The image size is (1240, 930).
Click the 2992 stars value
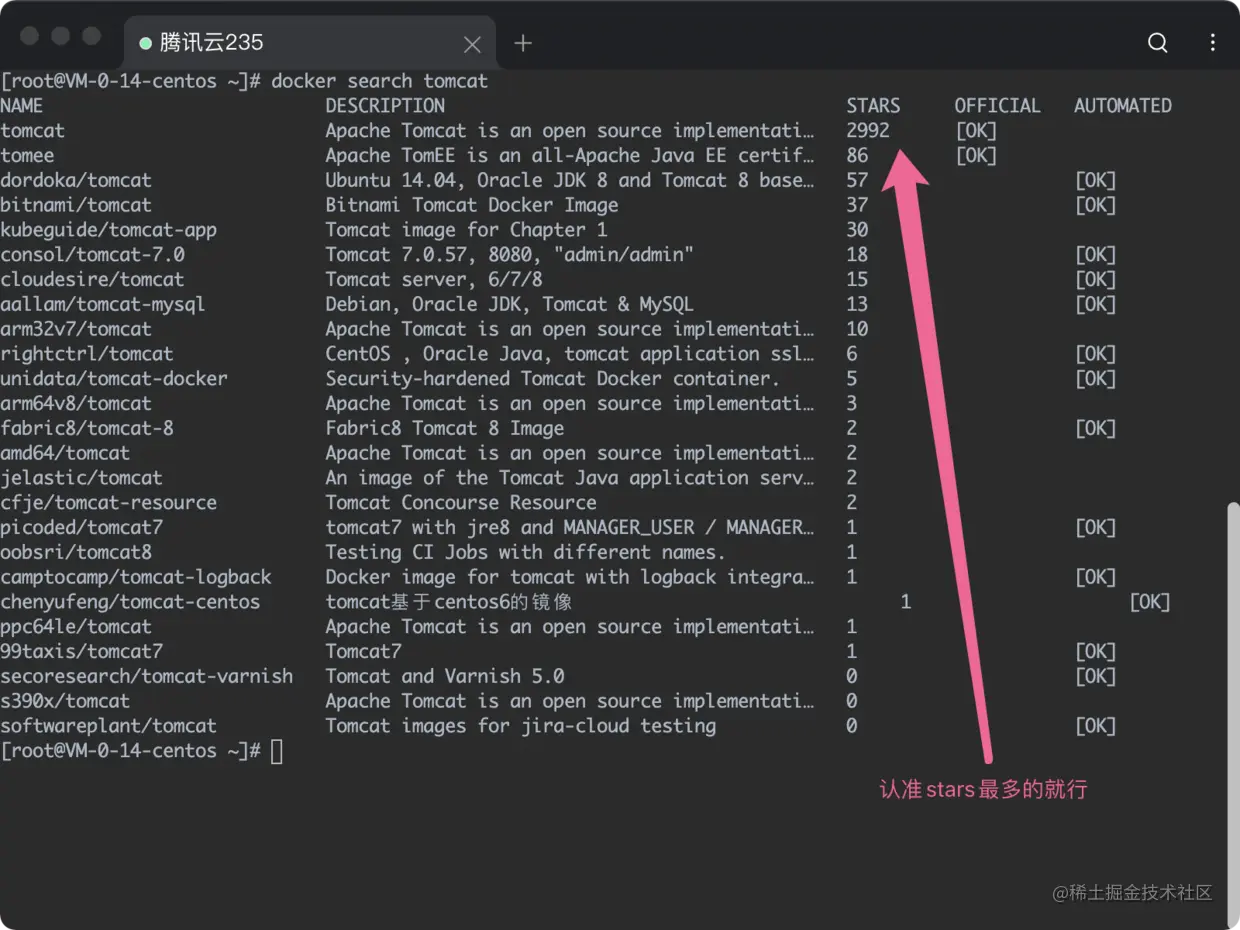[x=868, y=131]
